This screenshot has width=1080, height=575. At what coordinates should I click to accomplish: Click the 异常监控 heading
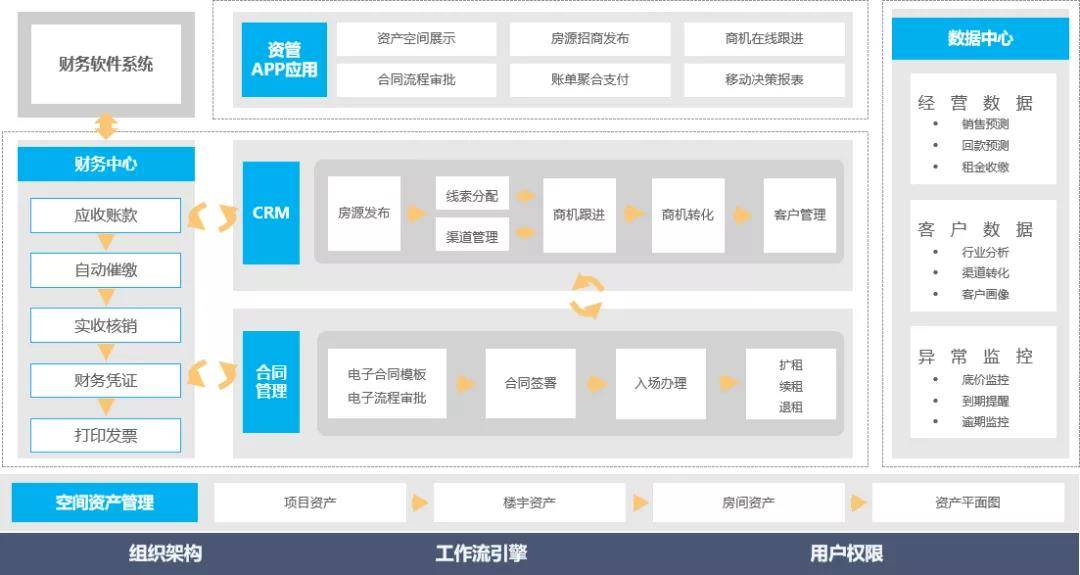tap(975, 357)
